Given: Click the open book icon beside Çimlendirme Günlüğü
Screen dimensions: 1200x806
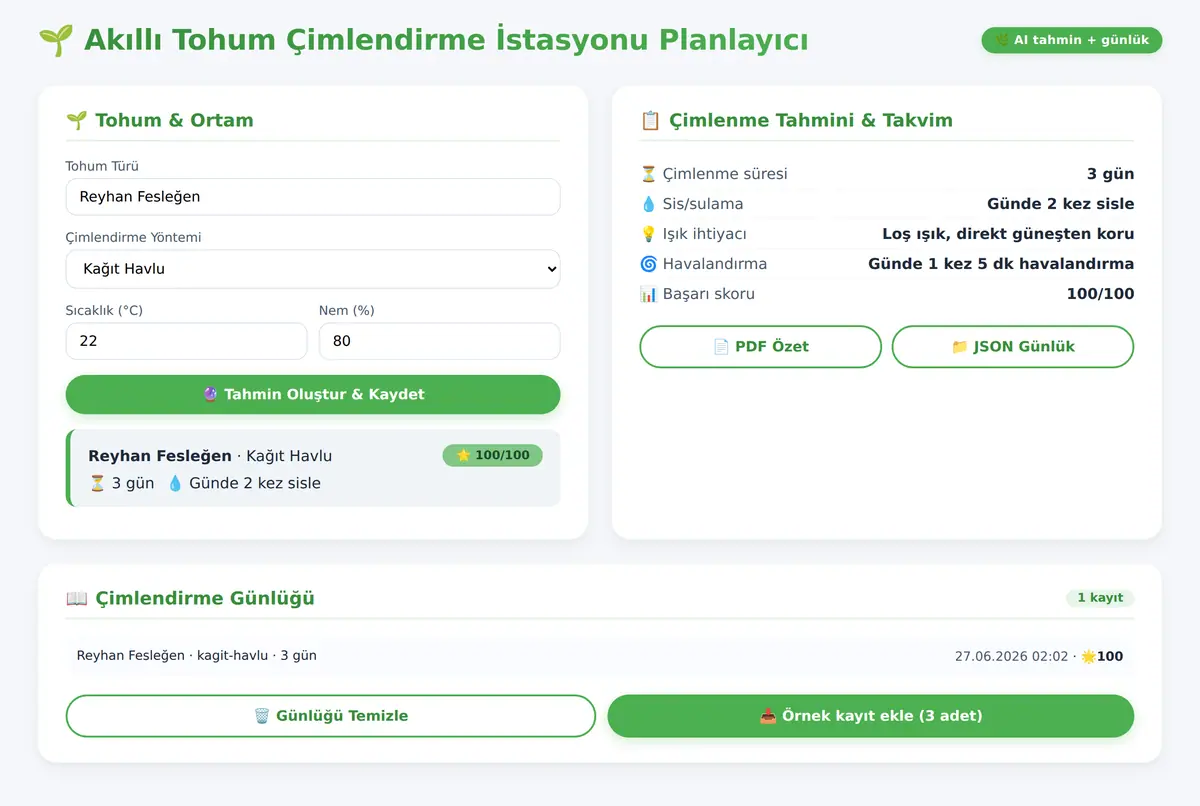Looking at the screenshot, I should click(77, 598).
